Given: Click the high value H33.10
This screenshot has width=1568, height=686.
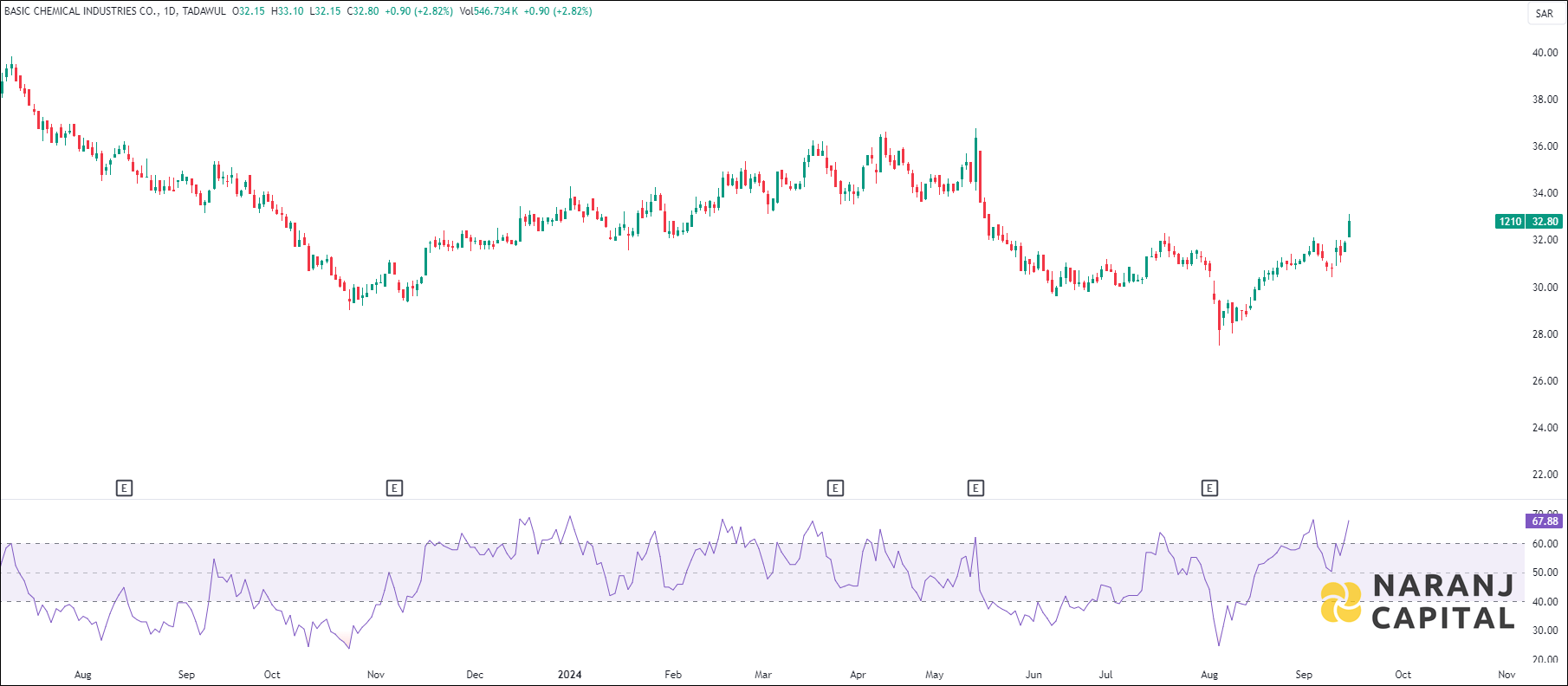Looking at the screenshot, I should 288,11.
